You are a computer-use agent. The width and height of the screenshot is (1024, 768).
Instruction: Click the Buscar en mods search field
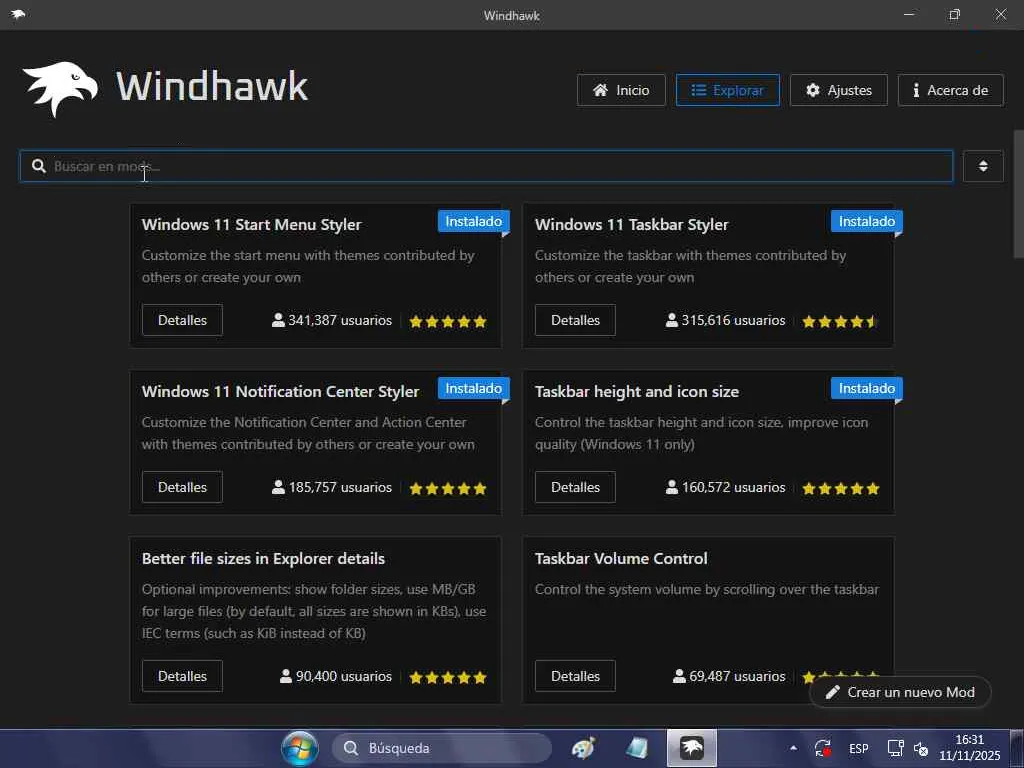(486, 167)
